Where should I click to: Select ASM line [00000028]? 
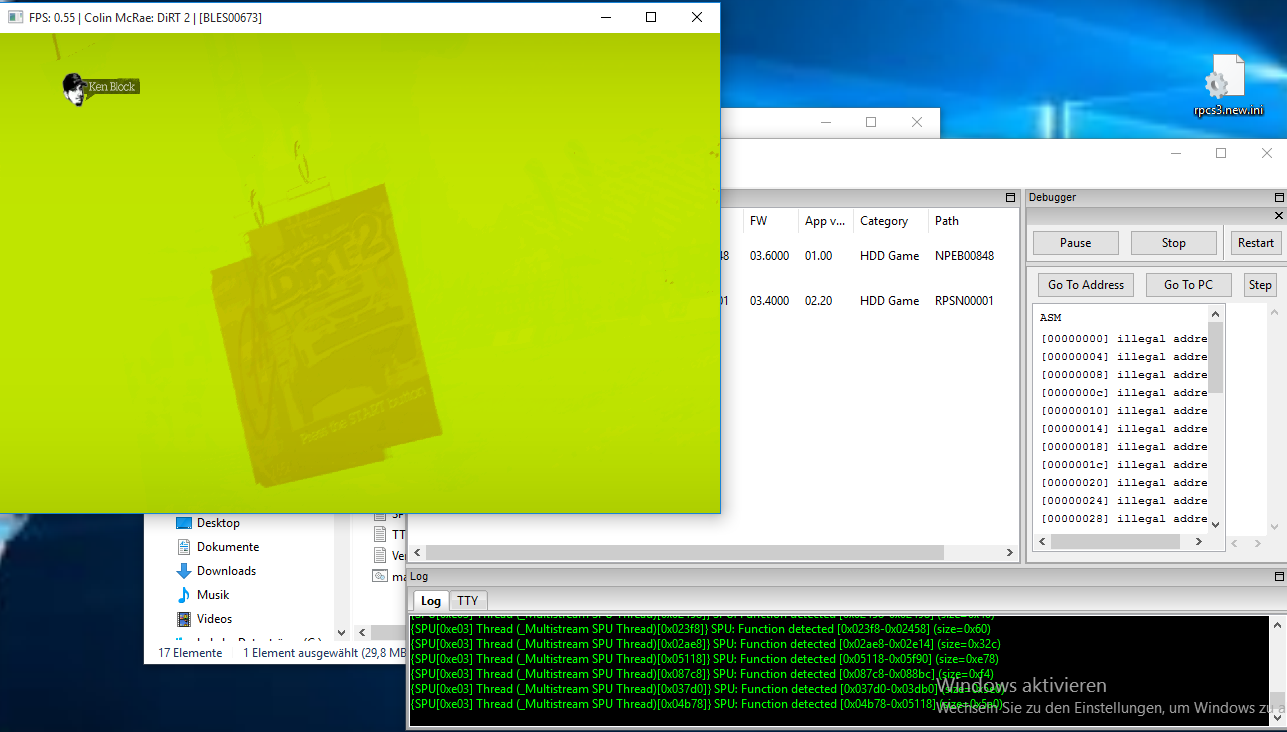pos(1124,519)
